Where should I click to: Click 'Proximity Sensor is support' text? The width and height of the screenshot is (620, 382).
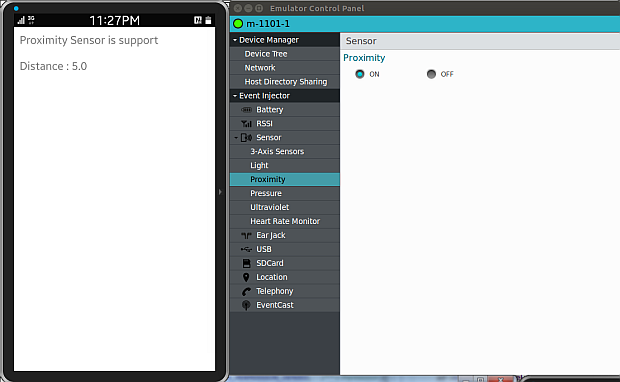(89, 40)
